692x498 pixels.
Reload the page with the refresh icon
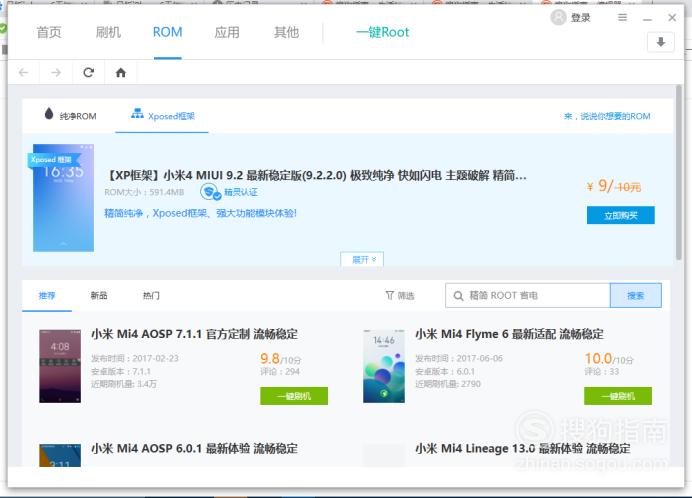coord(89,72)
